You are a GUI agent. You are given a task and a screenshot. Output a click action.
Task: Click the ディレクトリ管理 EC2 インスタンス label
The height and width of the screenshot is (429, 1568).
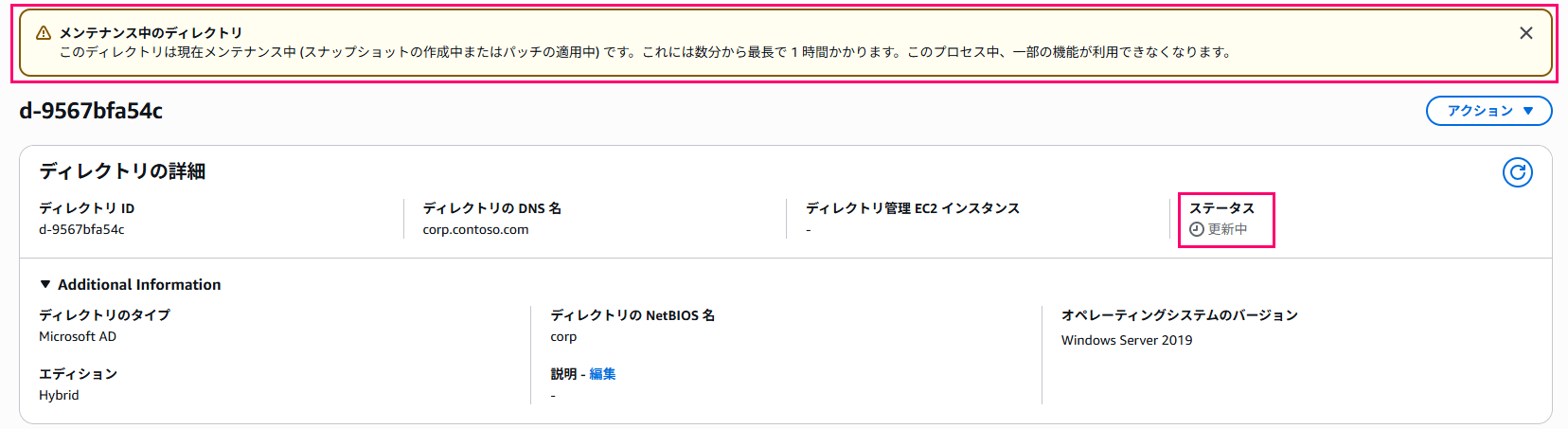tap(913, 208)
